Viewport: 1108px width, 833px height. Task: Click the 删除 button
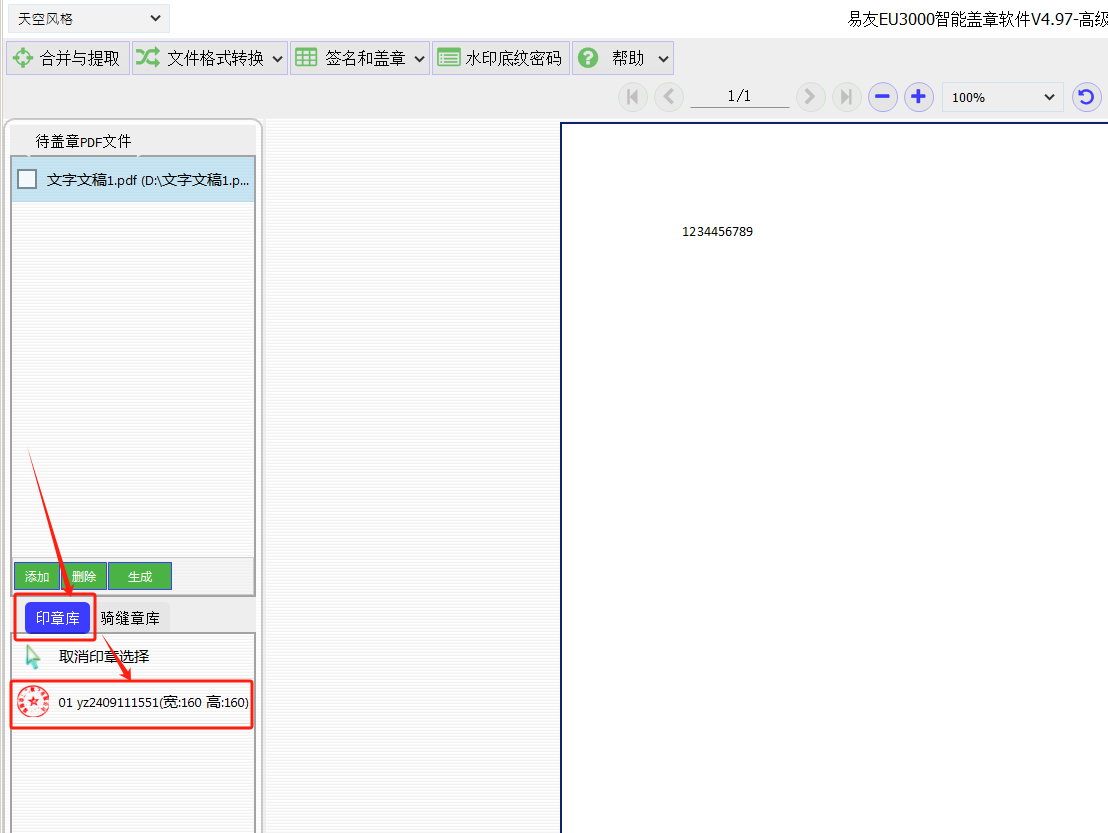[84, 577]
